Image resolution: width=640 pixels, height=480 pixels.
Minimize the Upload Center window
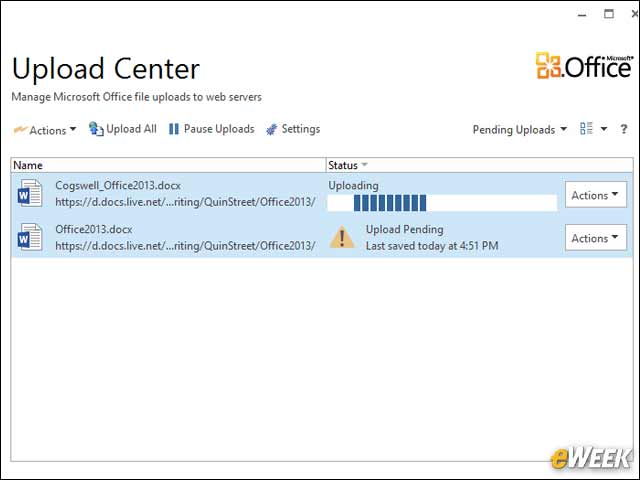(582, 15)
